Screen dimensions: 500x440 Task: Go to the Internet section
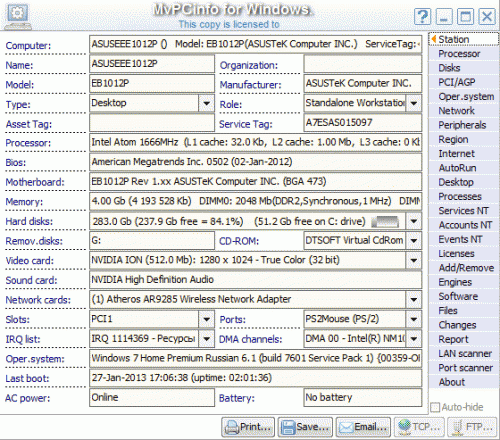[x=464, y=154]
